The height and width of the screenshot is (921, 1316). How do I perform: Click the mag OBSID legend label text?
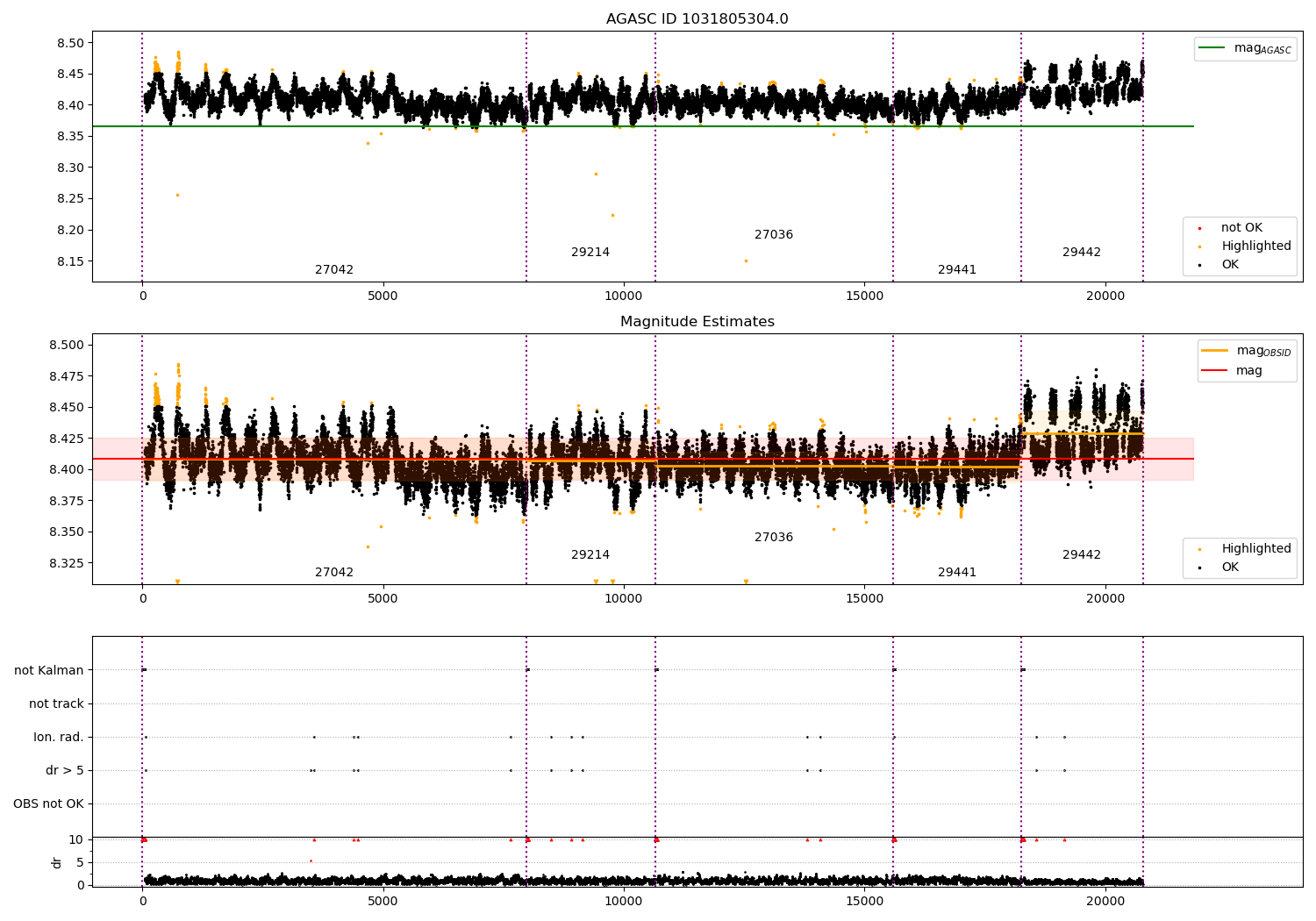pos(1263,352)
